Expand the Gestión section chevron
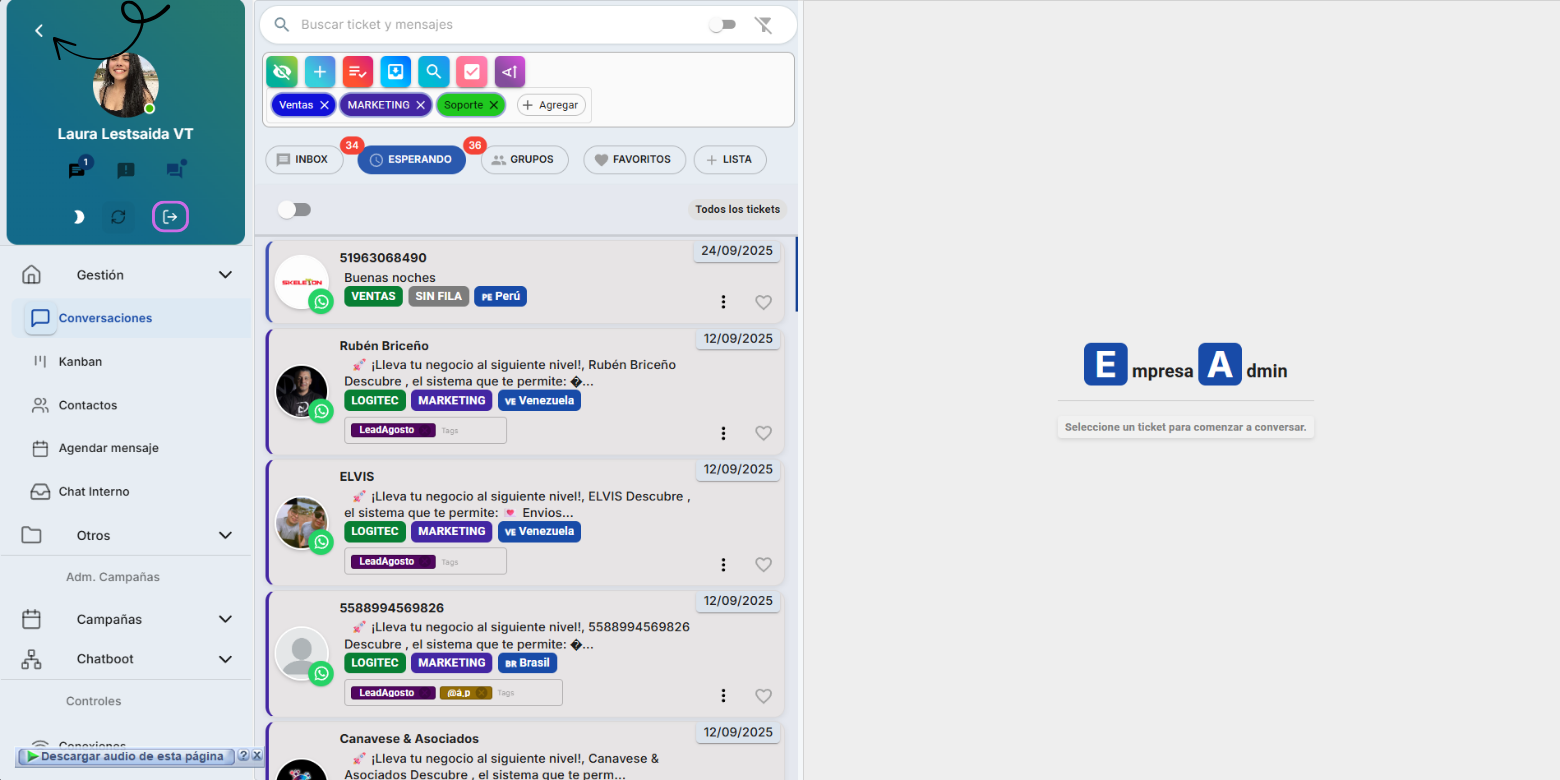 tap(225, 275)
